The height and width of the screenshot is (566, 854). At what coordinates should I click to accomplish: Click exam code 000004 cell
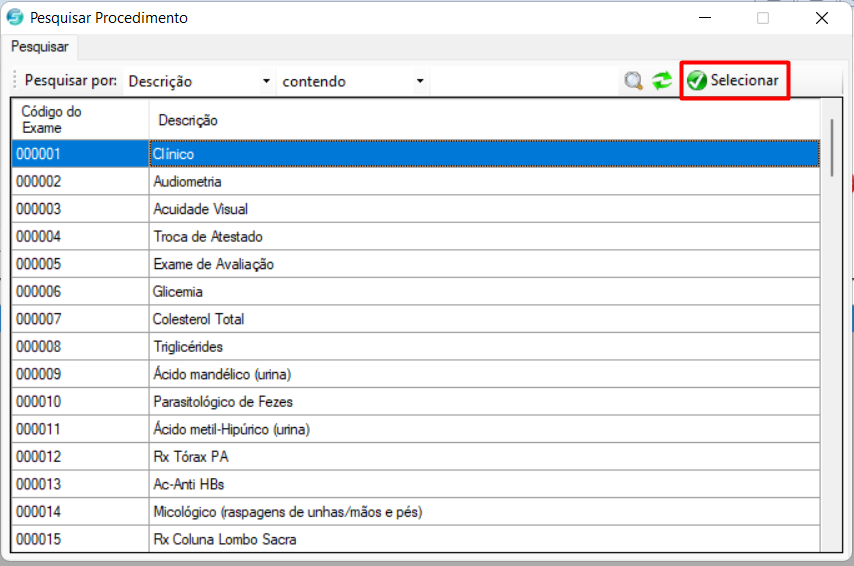pyautogui.click(x=80, y=236)
